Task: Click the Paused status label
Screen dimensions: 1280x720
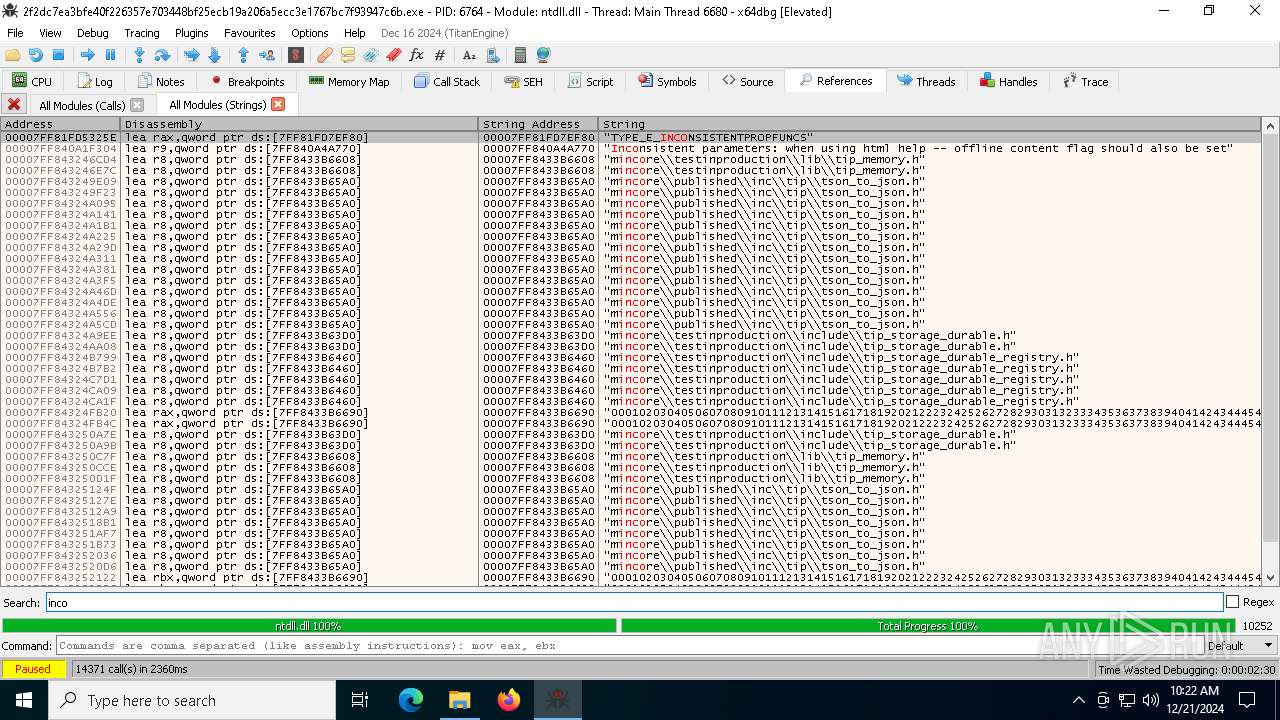Action: [33, 669]
